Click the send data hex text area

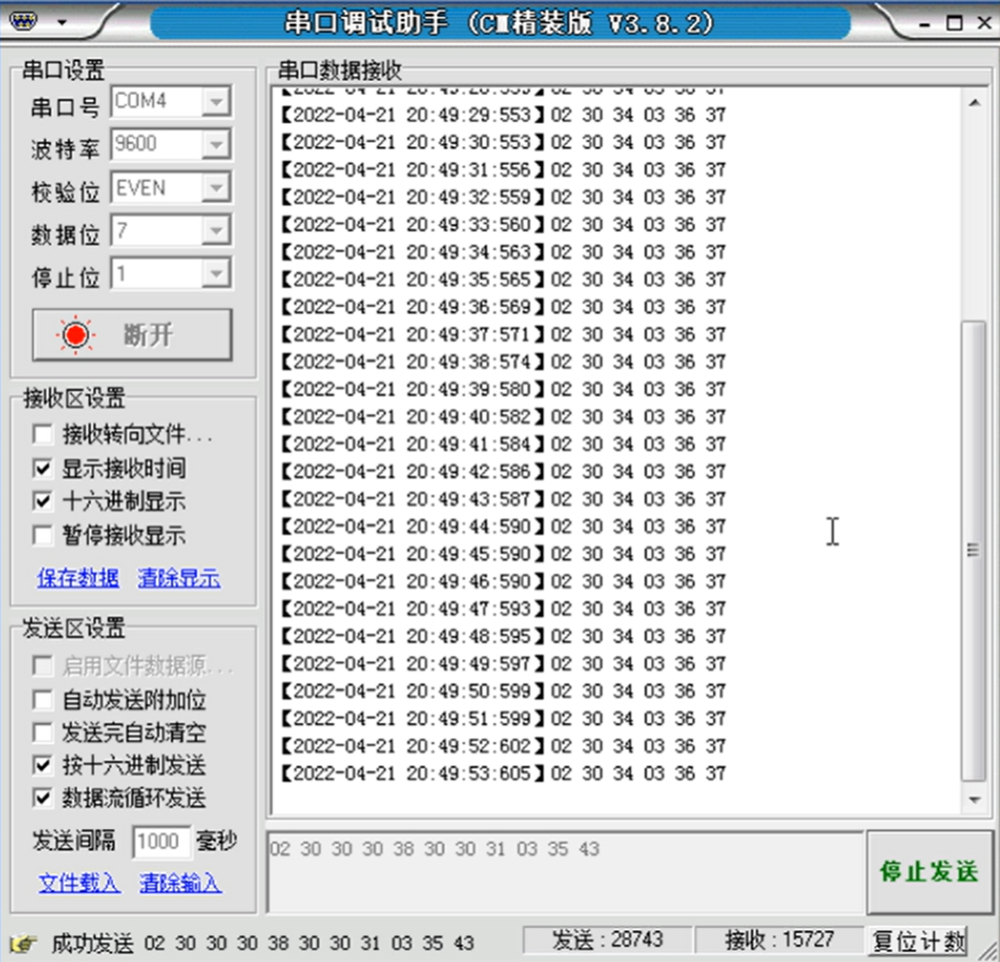click(x=563, y=872)
